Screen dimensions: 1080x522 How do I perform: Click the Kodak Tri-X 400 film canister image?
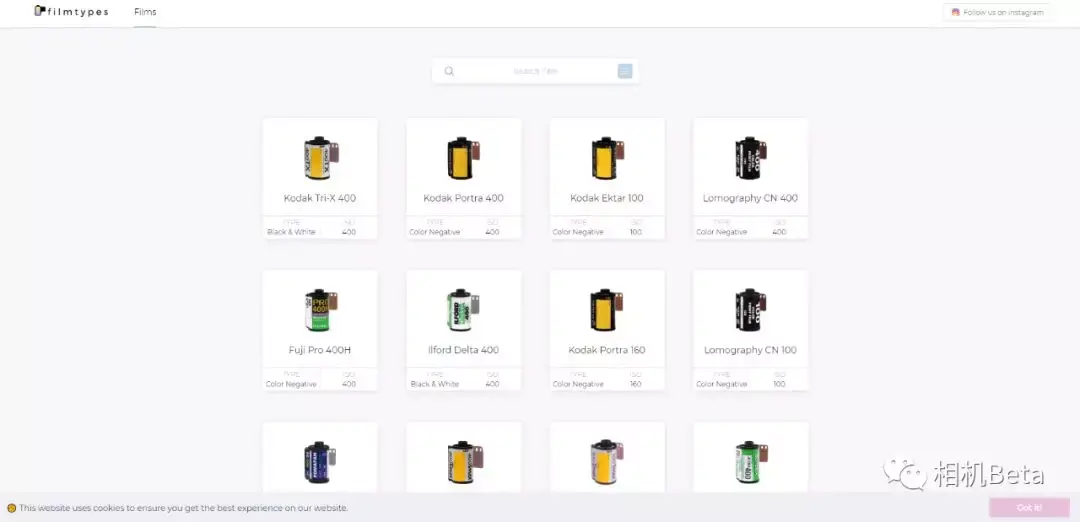pos(321,158)
